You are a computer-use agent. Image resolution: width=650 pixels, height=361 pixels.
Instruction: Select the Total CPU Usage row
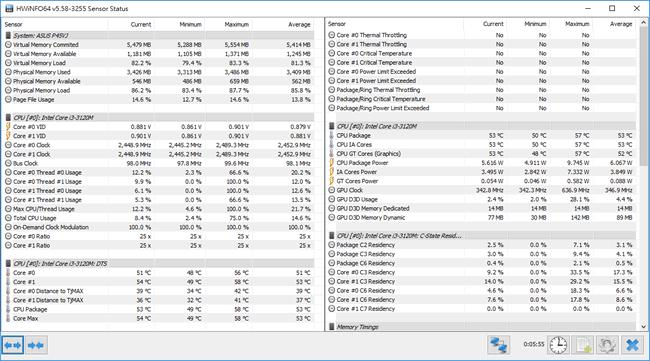click(x=160, y=218)
